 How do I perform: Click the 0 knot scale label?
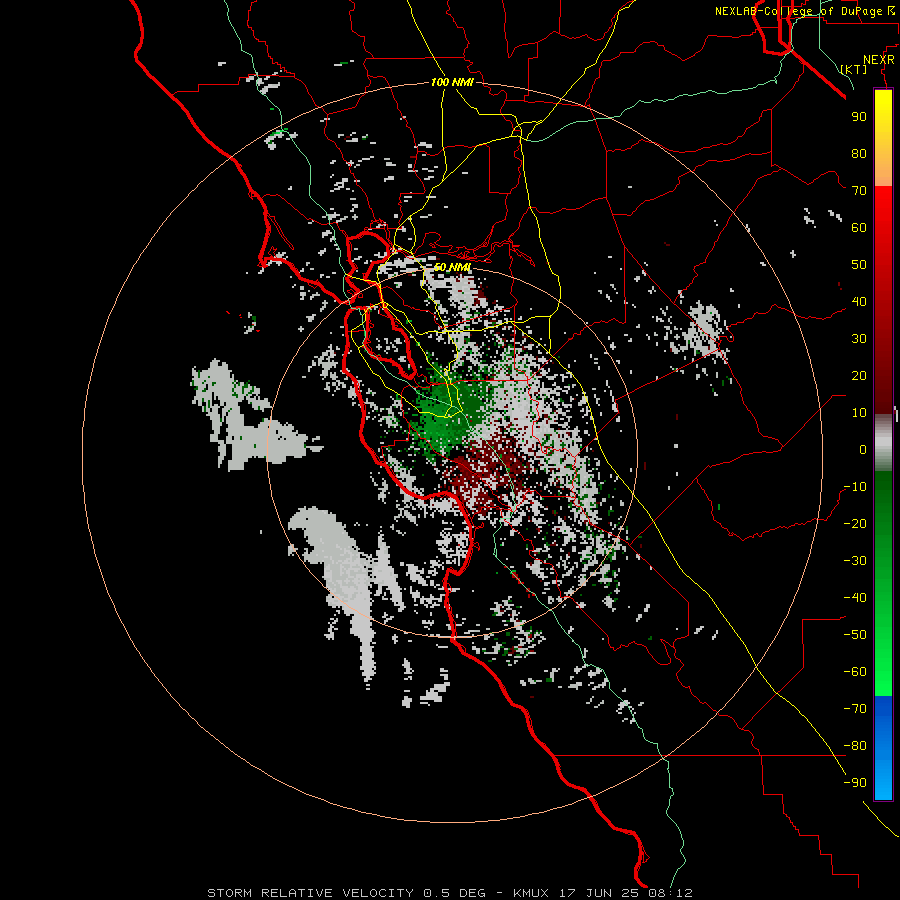pyautogui.click(x=863, y=450)
